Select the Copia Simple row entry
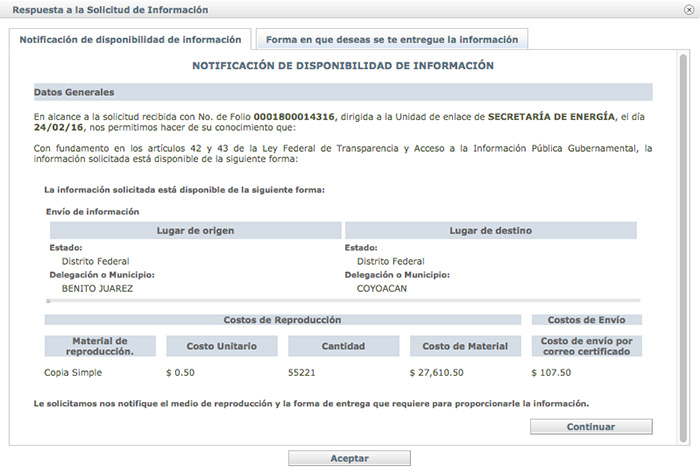This screenshot has height=473, width=700. pos(73,373)
